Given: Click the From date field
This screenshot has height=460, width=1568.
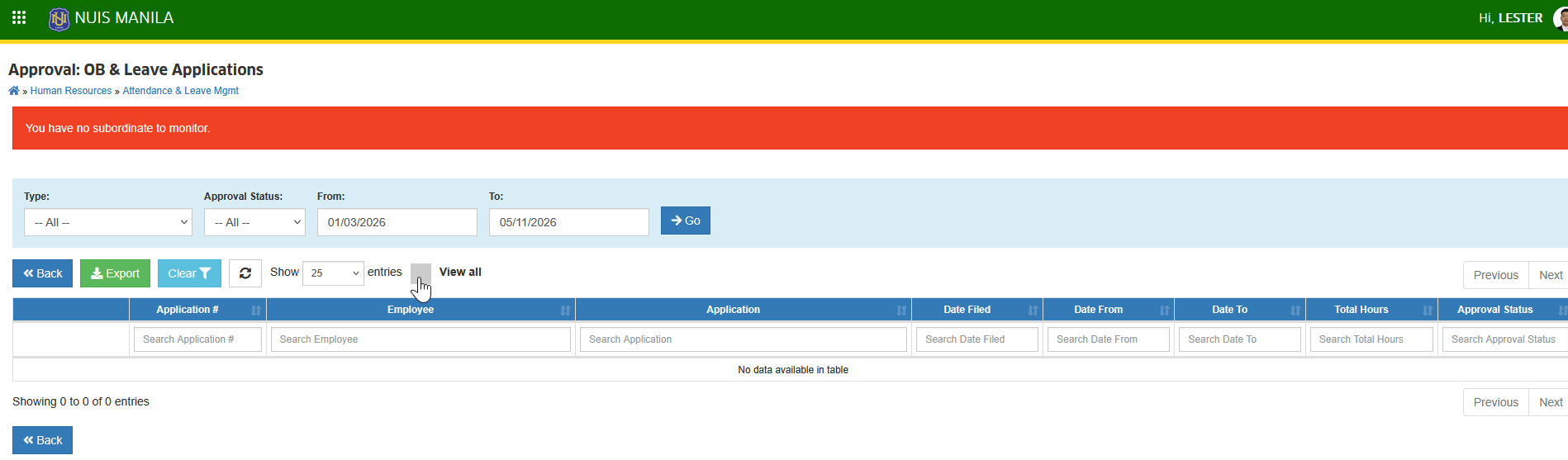Looking at the screenshot, I should point(397,222).
